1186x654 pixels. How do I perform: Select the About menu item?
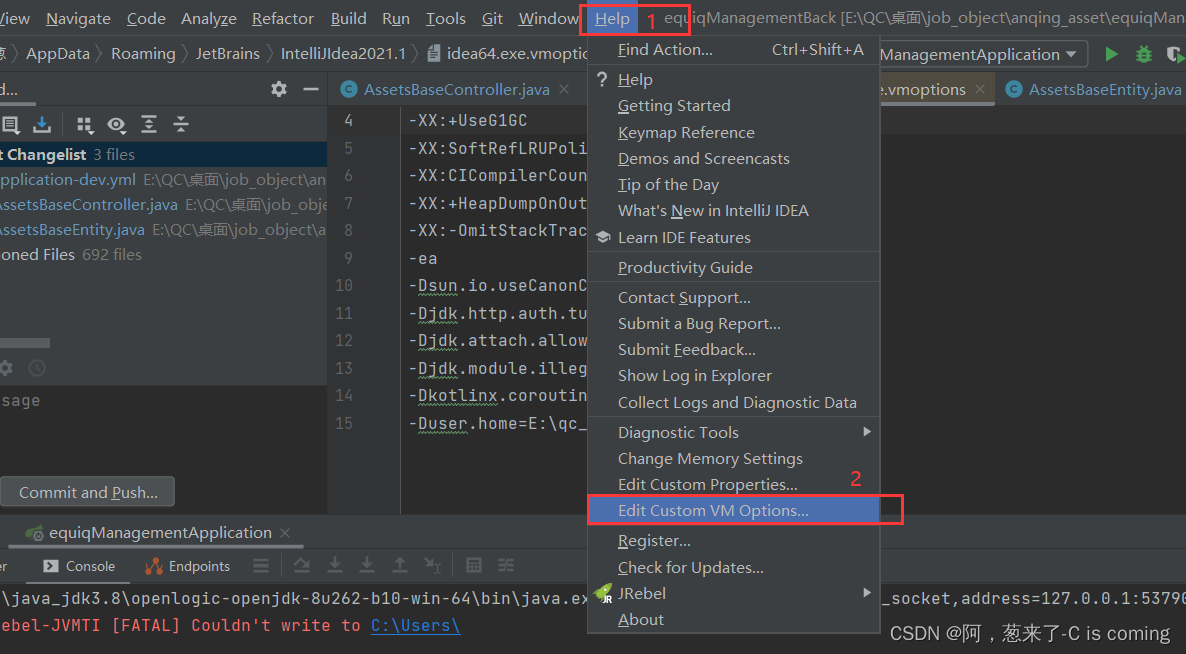(x=734, y=619)
